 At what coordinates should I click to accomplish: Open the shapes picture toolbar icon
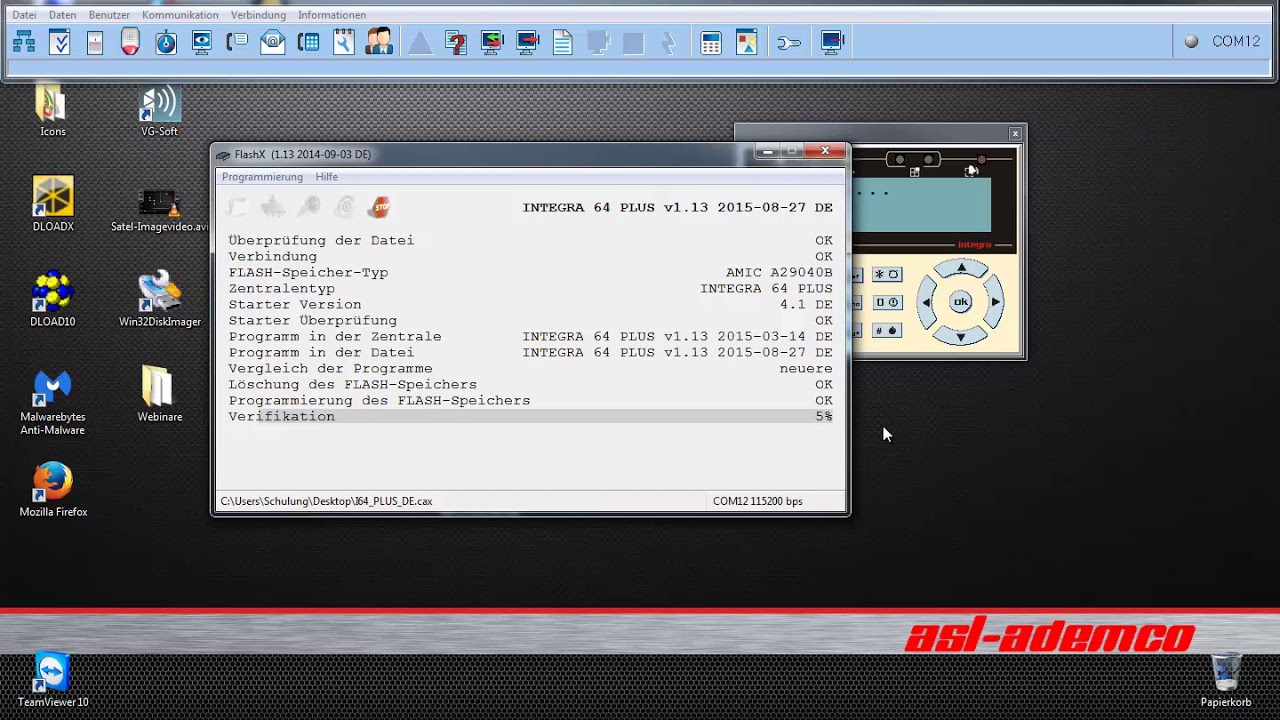[747, 42]
